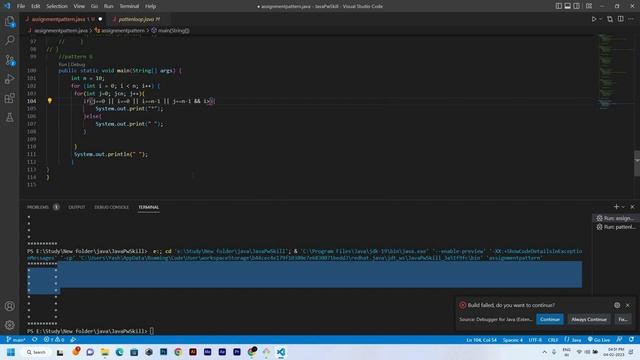The height and width of the screenshot is (360, 640).
Task: Open the Run menu
Action: 109,6
